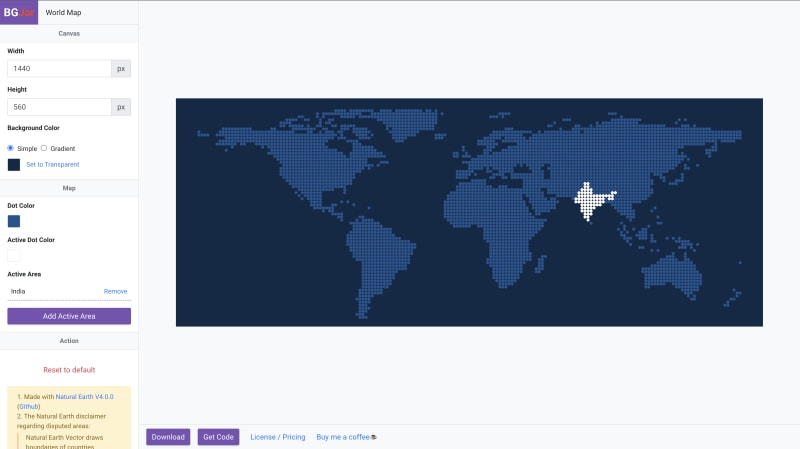The width and height of the screenshot is (800, 449).
Task: Click the px unit beside Width
Action: click(x=121, y=68)
